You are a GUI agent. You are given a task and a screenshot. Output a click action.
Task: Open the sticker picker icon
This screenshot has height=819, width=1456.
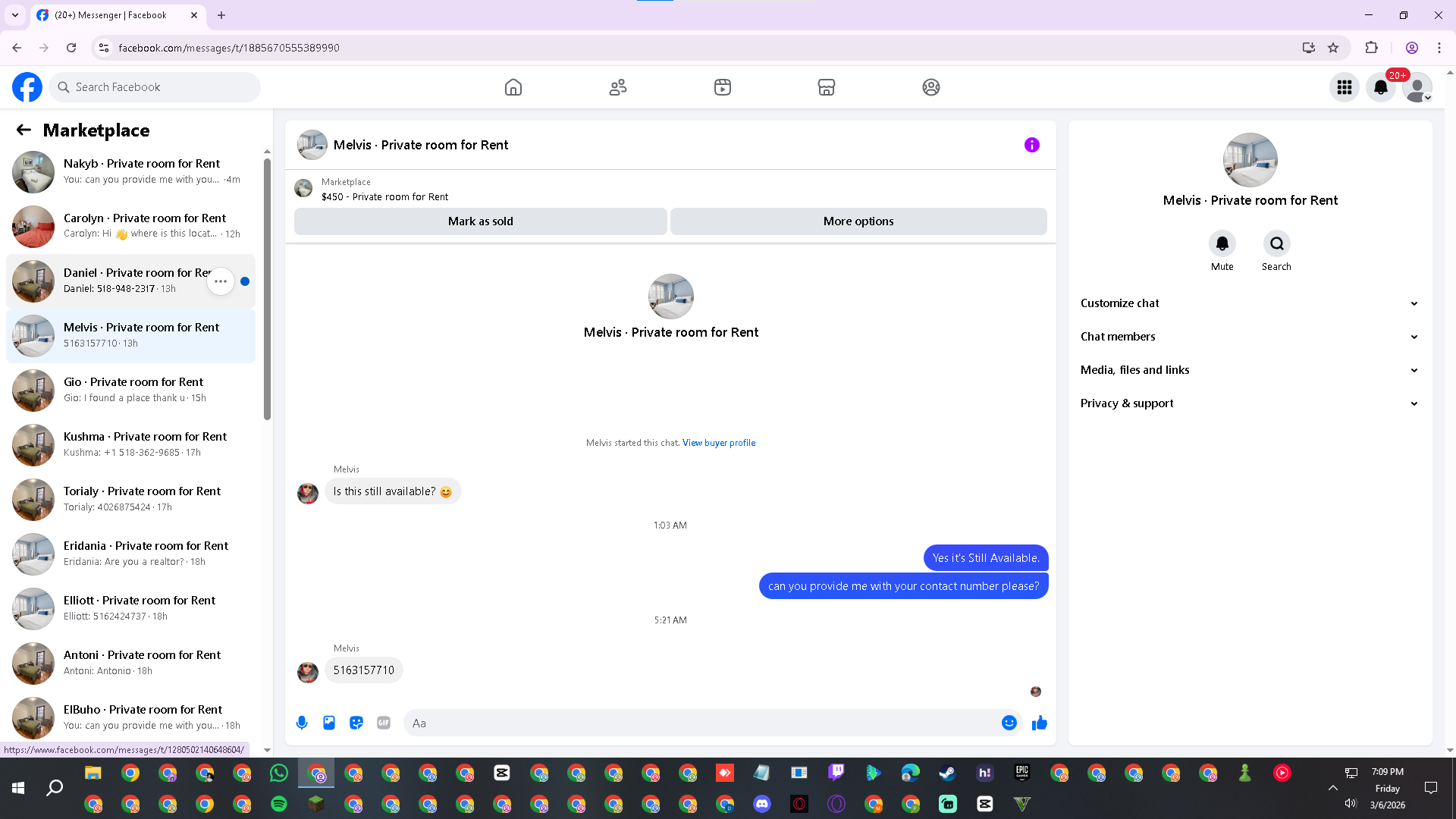point(356,723)
